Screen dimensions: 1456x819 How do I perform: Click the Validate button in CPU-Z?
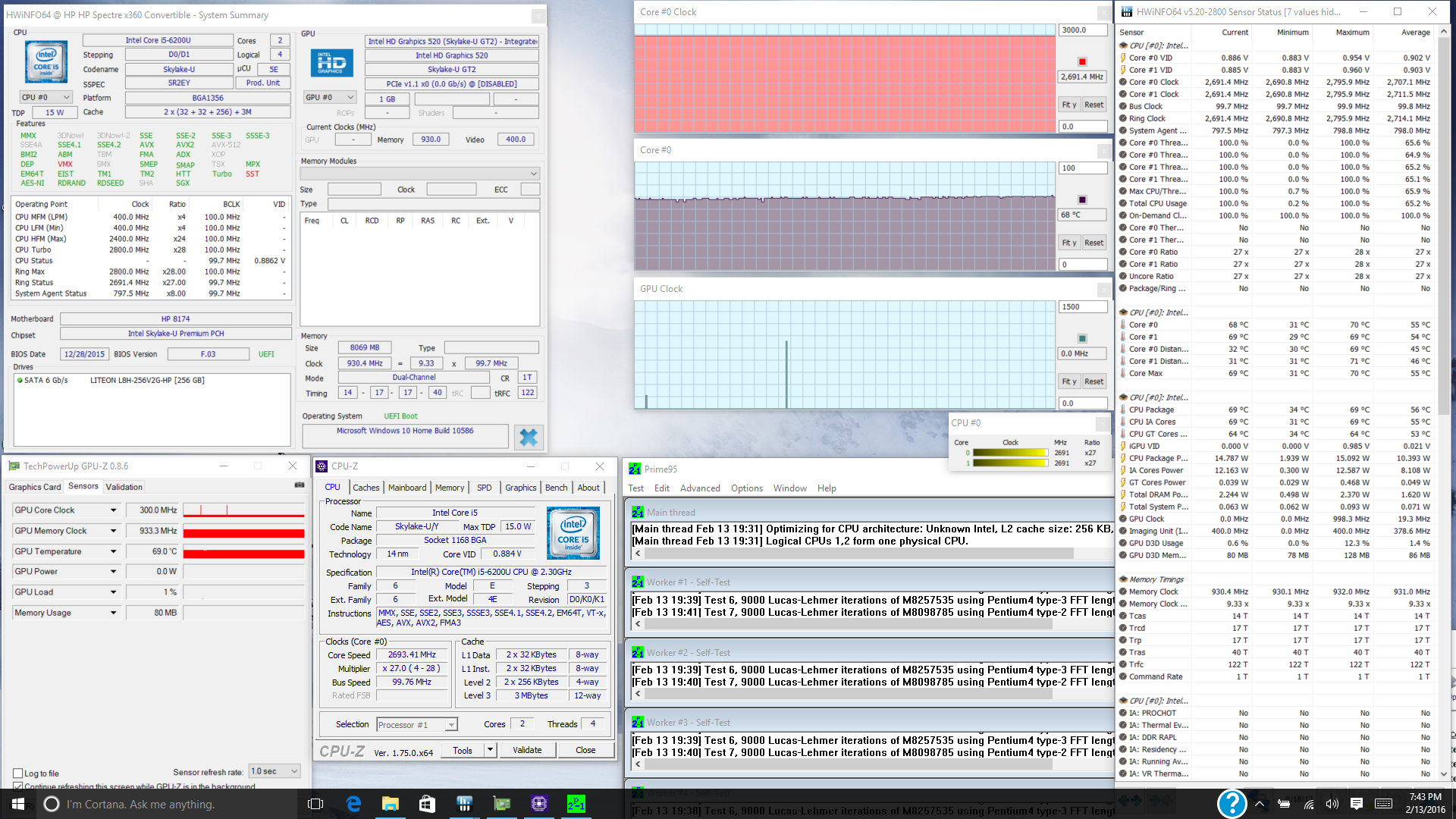coord(527,750)
